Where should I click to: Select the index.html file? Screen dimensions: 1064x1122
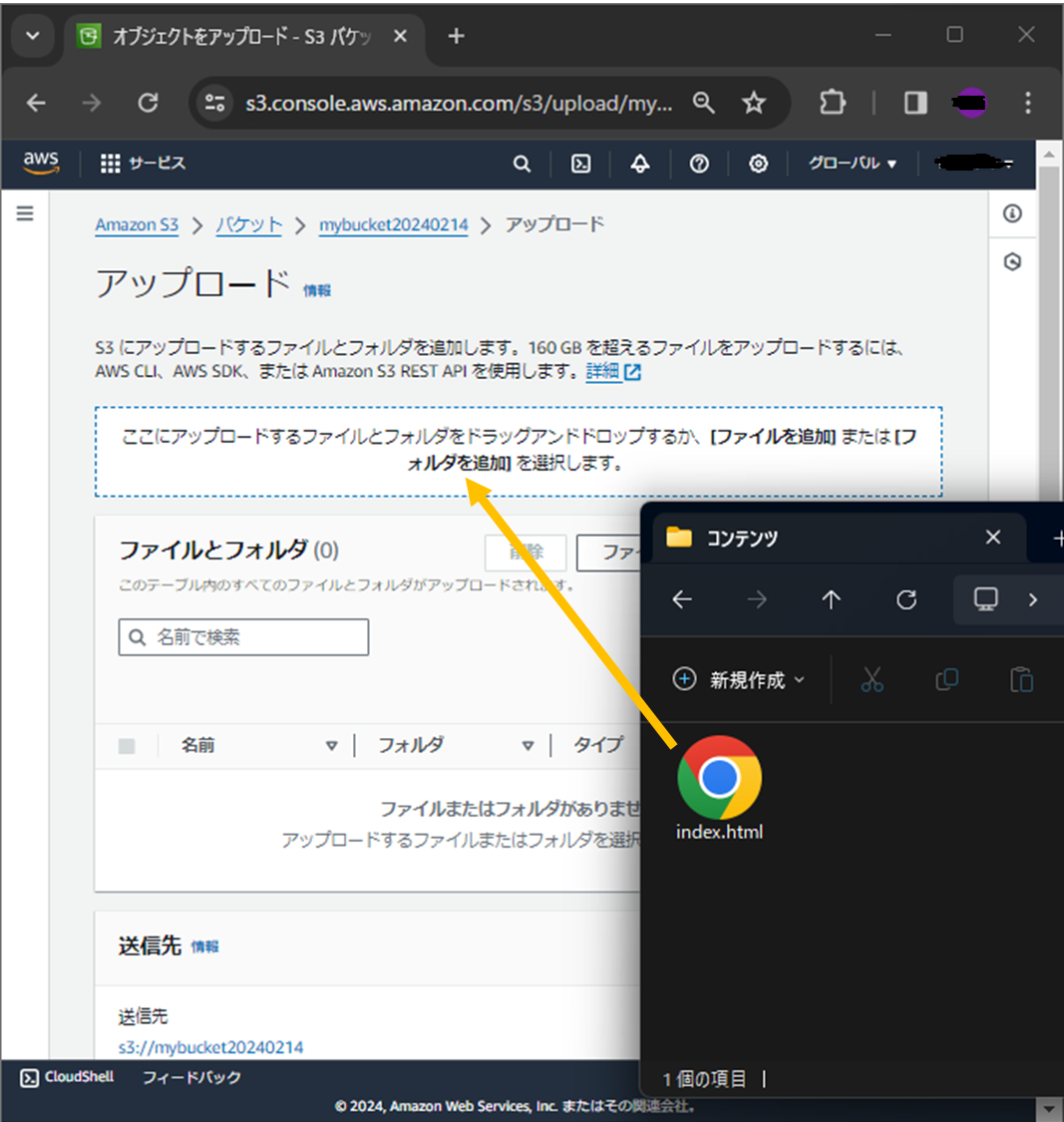pos(719,789)
